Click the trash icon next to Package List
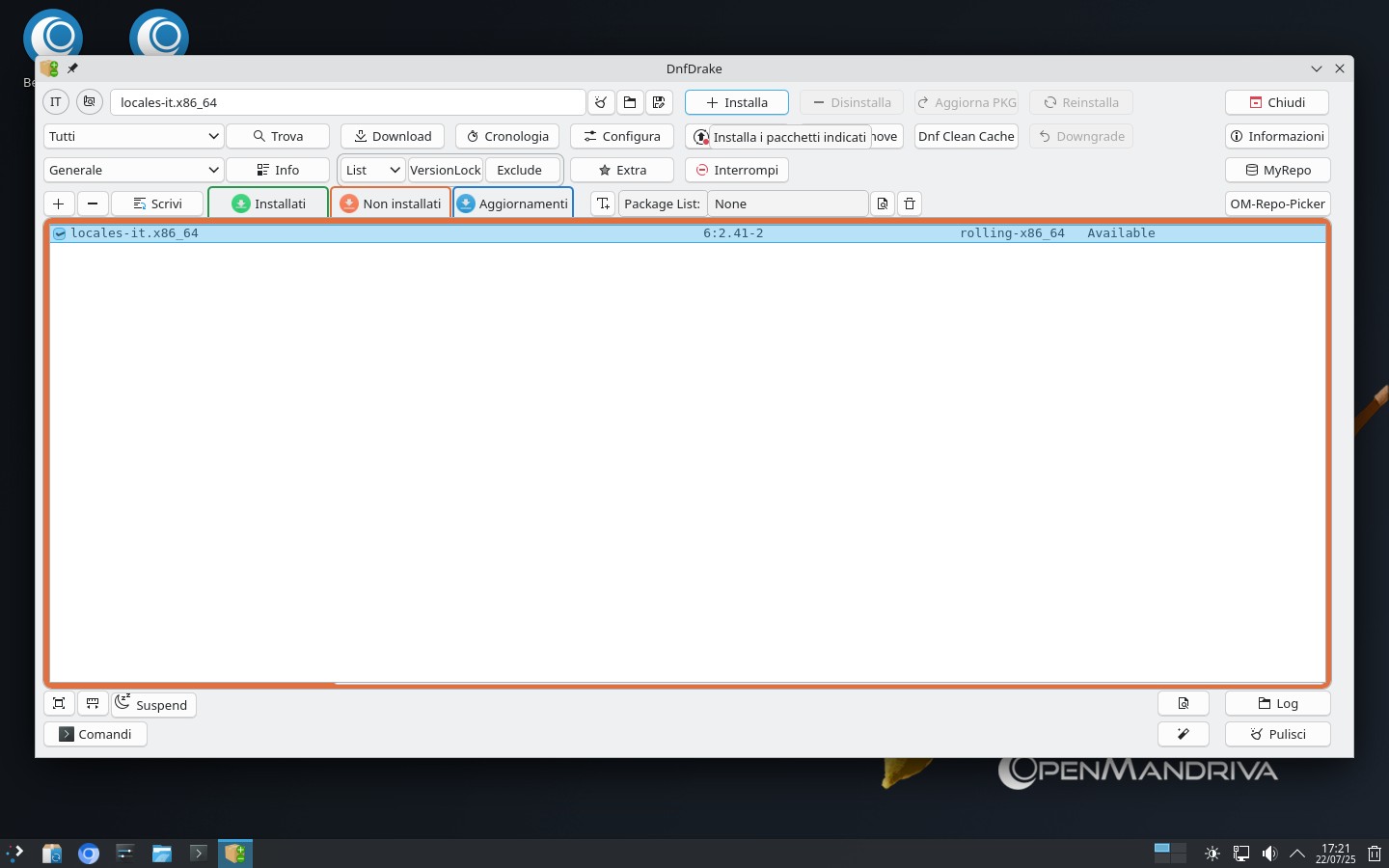The width and height of the screenshot is (1389, 868). click(x=910, y=203)
